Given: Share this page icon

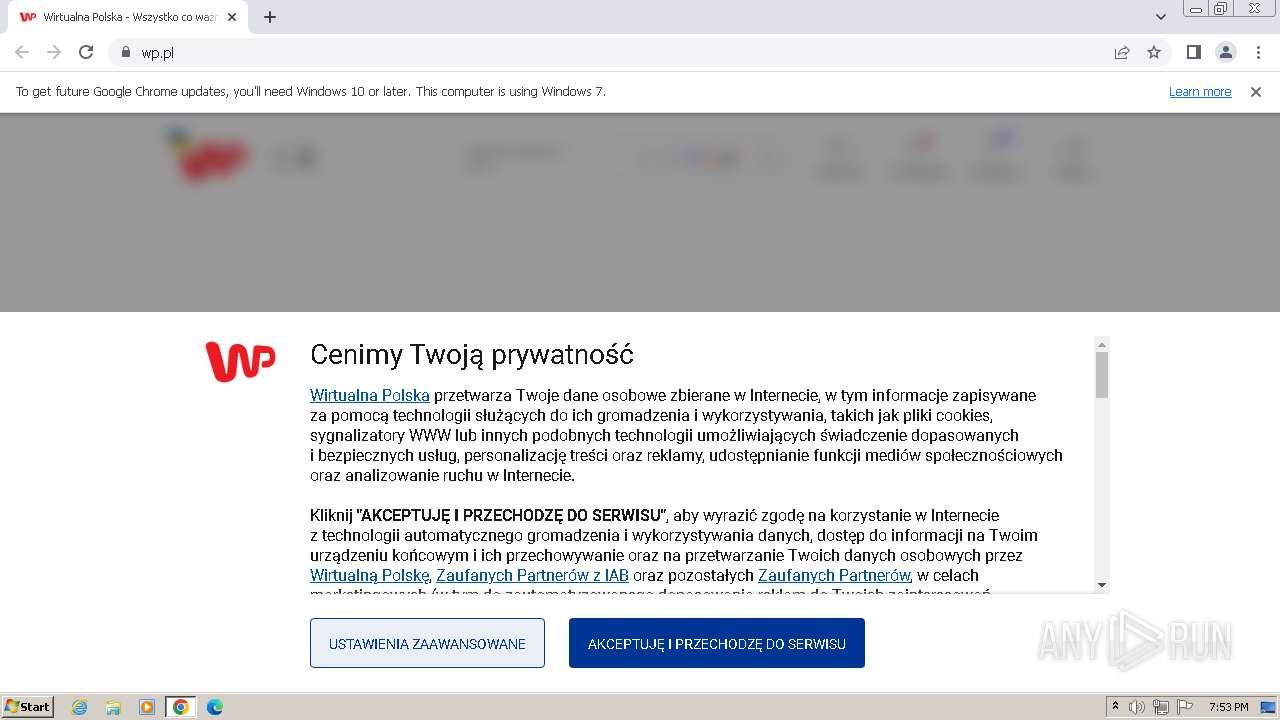Looking at the screenshot, I should pos(1122,52).
